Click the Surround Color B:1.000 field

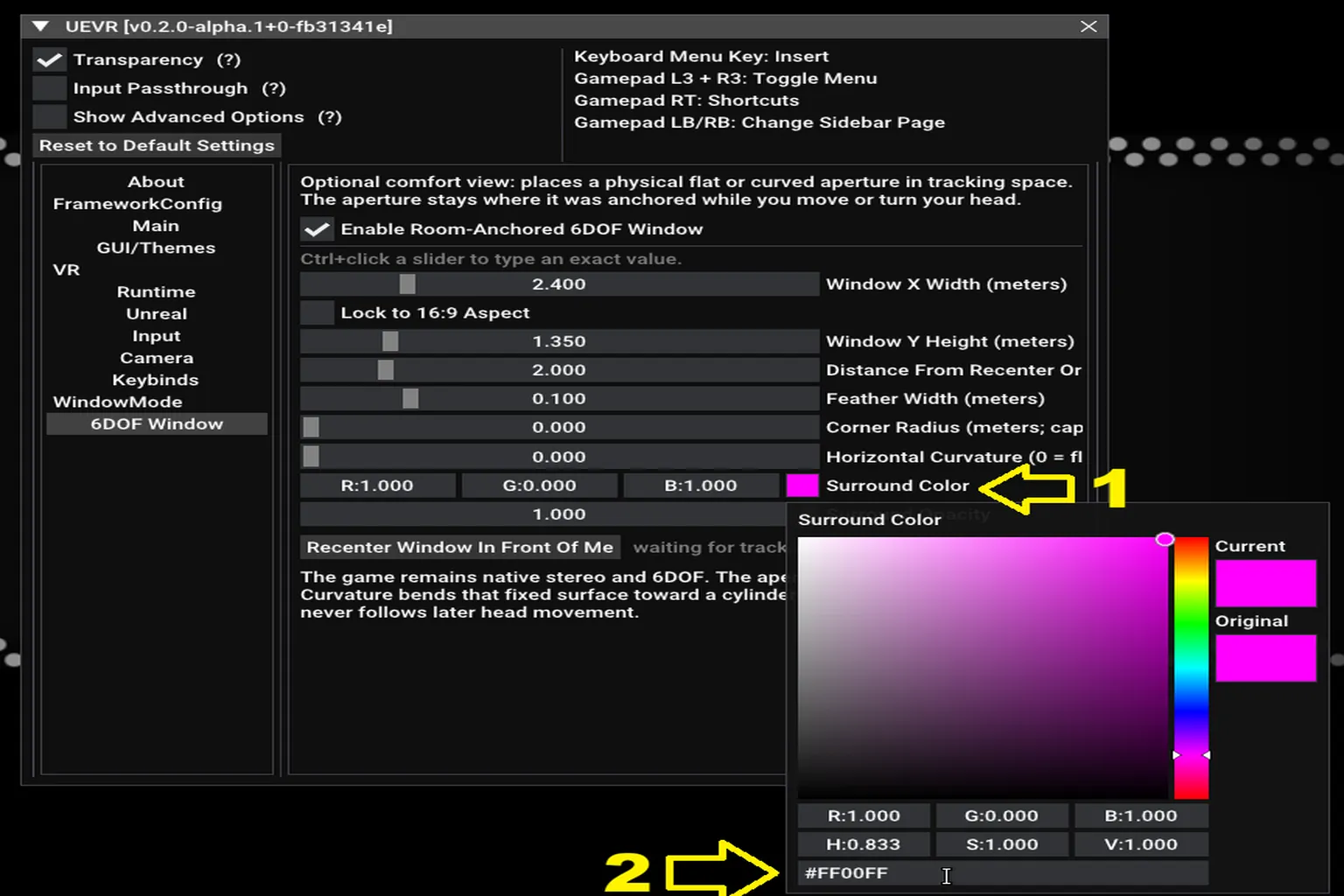coord(701,486)
